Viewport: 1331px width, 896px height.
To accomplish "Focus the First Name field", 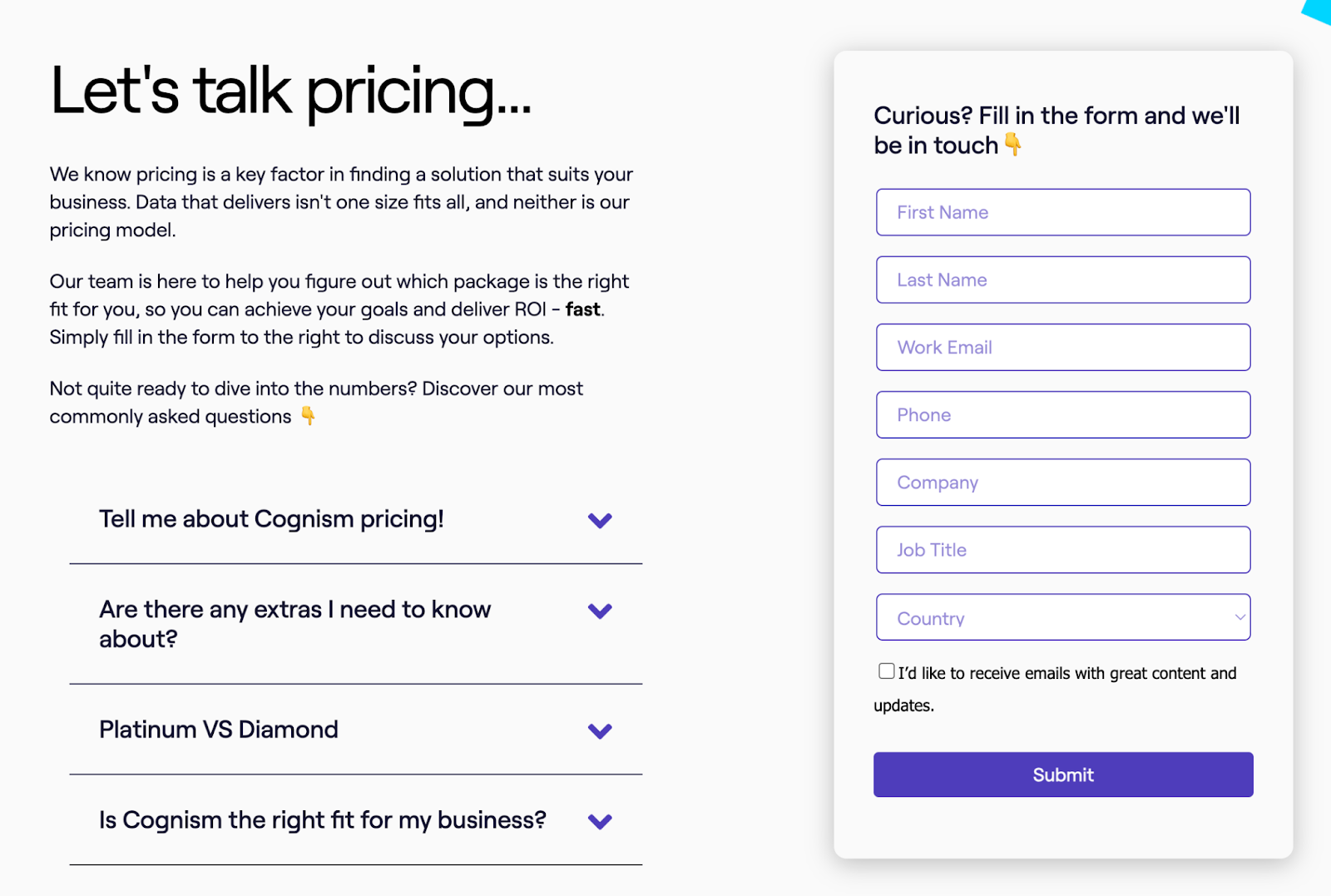I will [1063, 212].
